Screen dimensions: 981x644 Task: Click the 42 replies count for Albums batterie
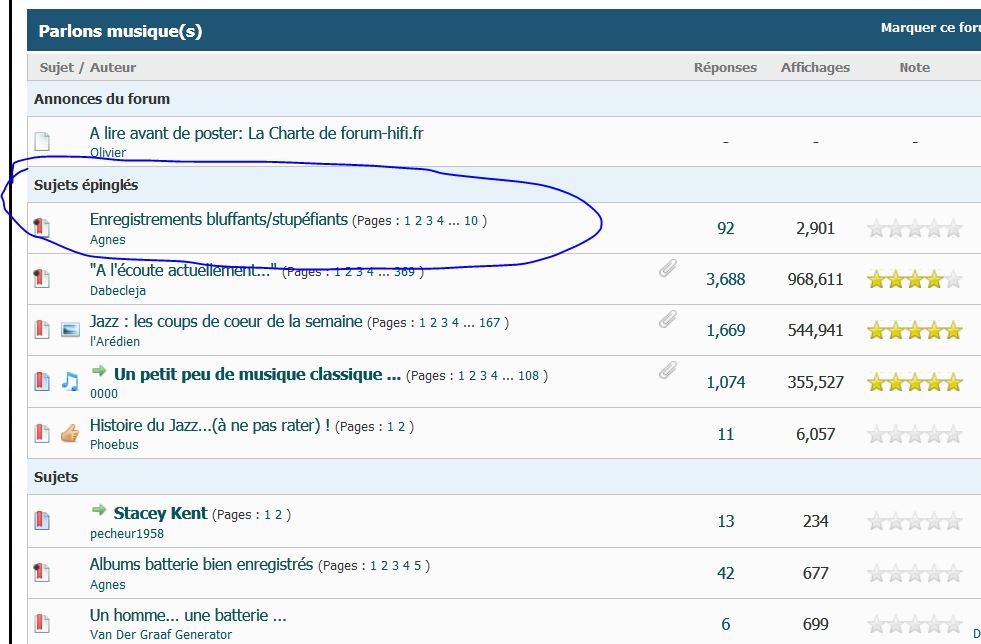(725, 573)
